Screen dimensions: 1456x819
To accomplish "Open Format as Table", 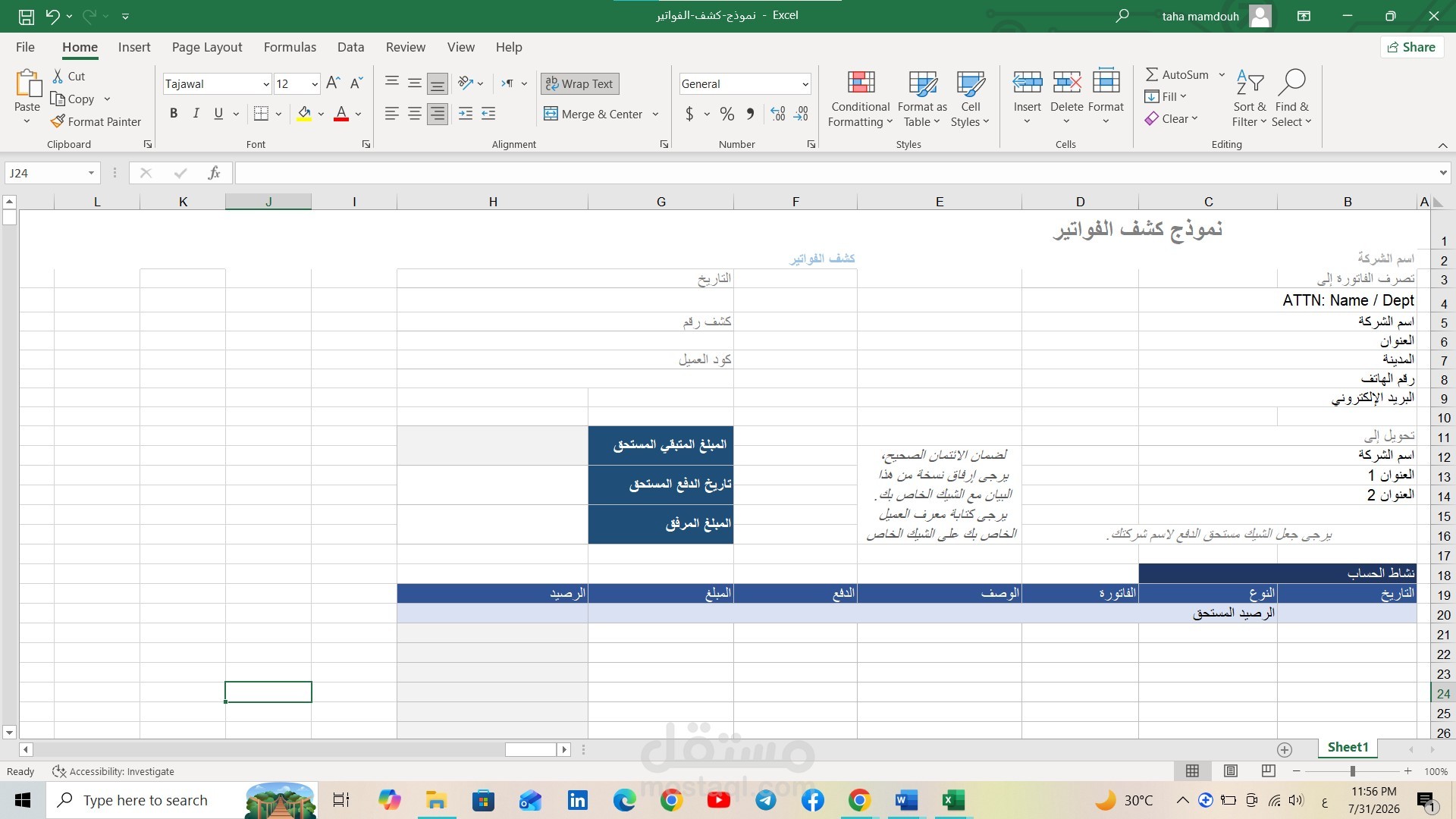I will click(x=922, y=99).
